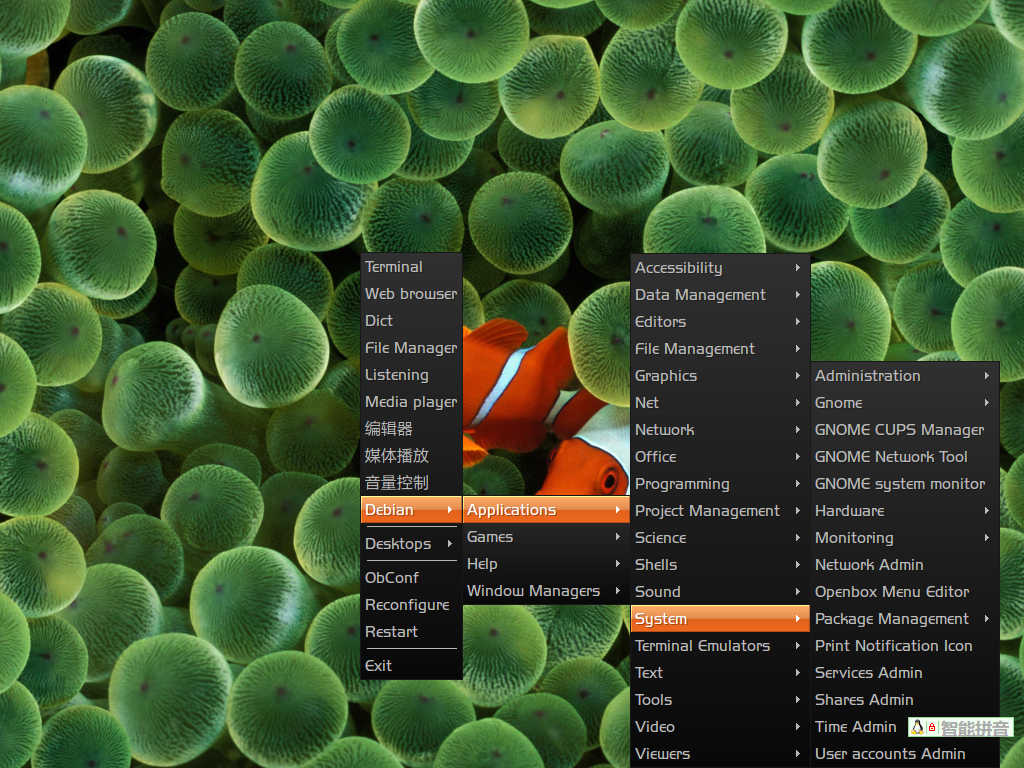Open the Window Managers submenu
Image resolution: width=1024 pixels, height=768 pixels.
point(546,591)
